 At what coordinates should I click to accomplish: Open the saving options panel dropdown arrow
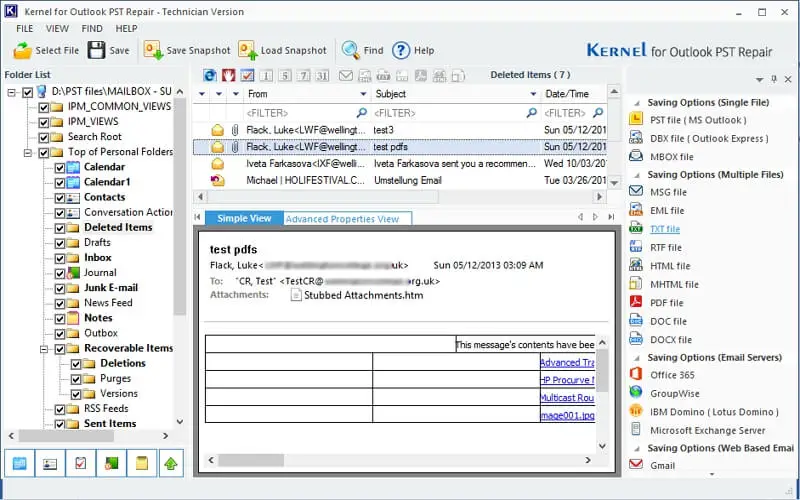point(760,80)
